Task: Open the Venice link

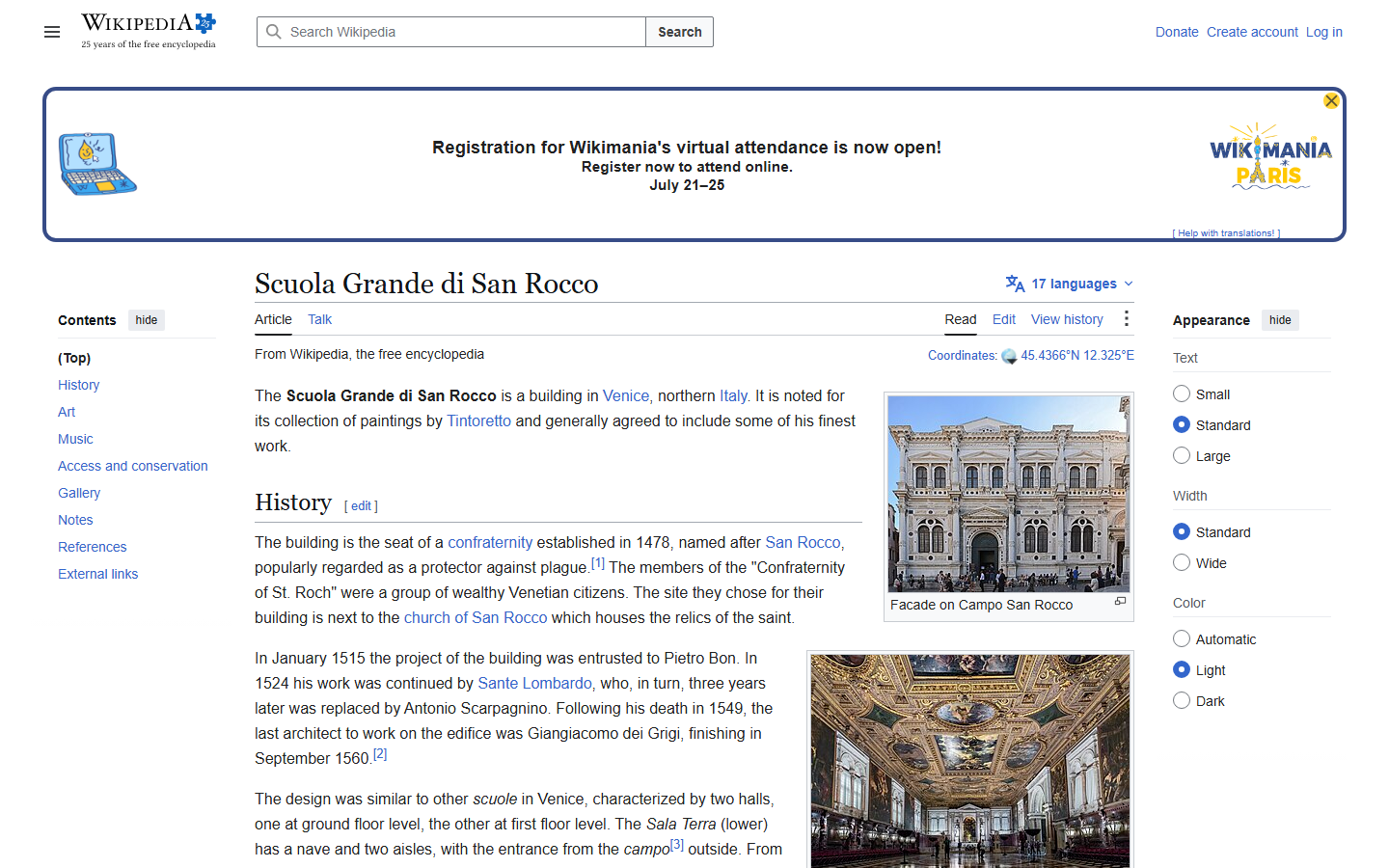Action: click(x=626, y=395)
